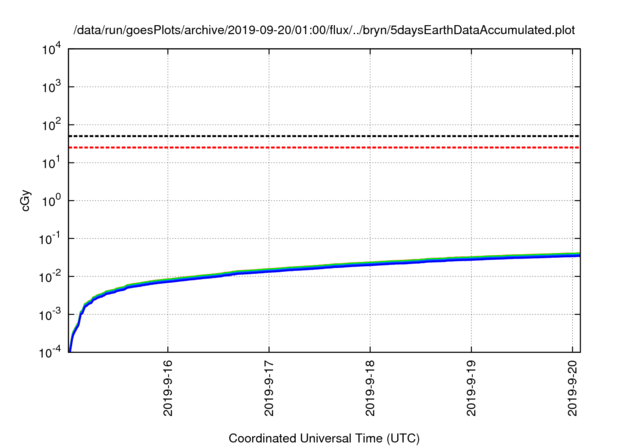Click the 10^1 y-axis tick label

pos(52,163)
